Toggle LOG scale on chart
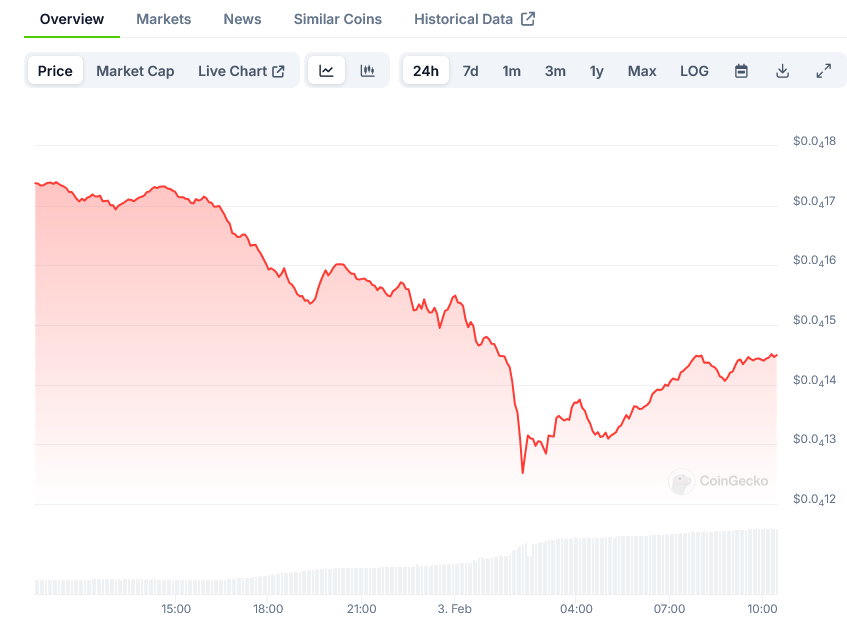Screen dimensions: 847x635 click(x=694, y=71)
